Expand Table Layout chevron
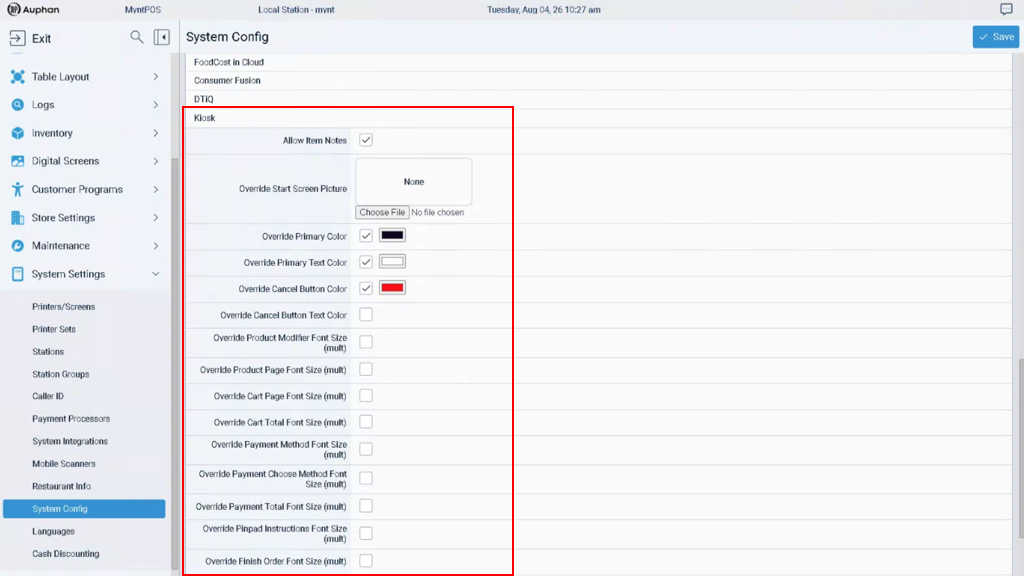This screenshot has width=1024, height=576. (155, 76)
